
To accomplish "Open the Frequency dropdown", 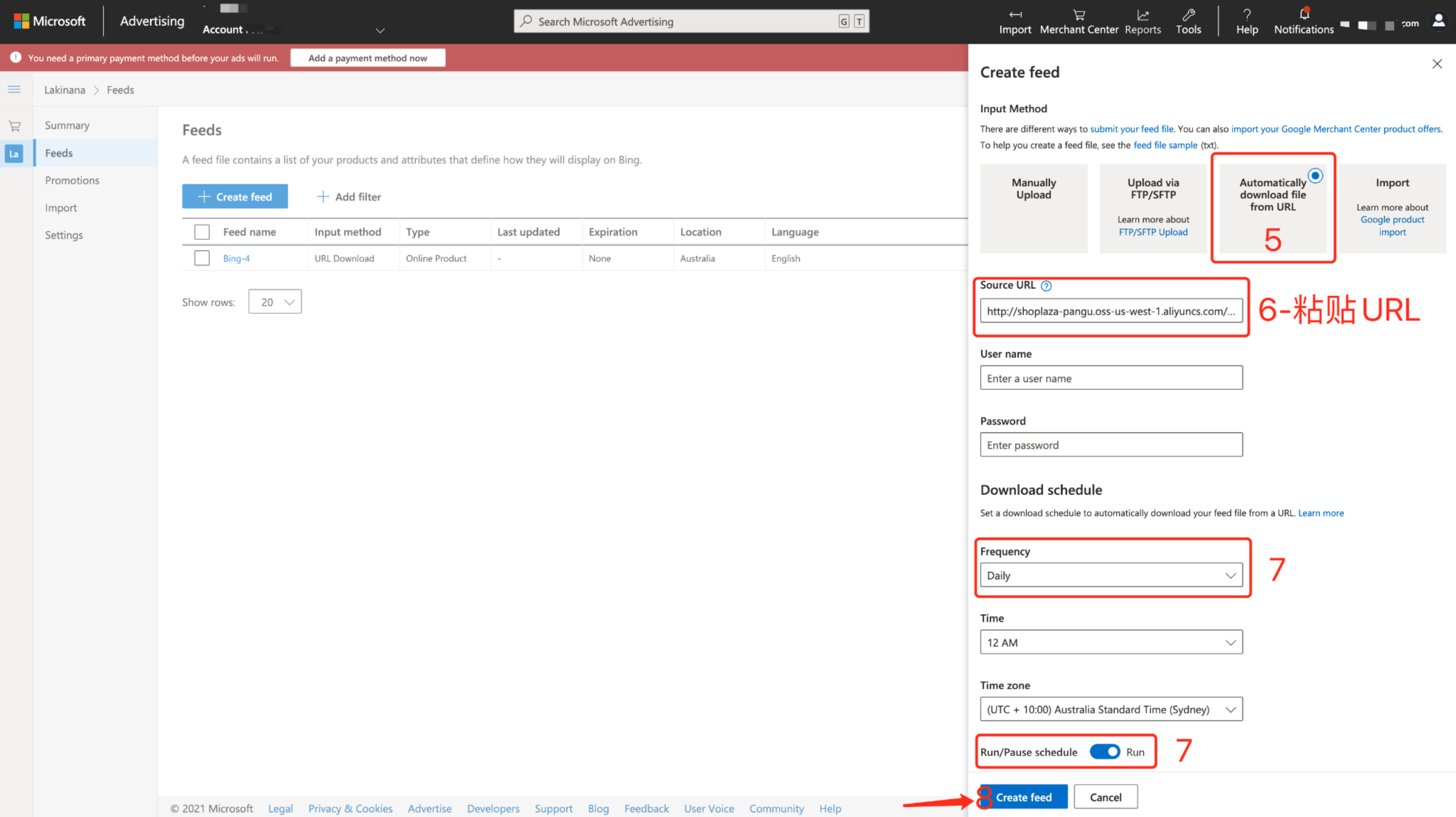I will pyautogui.click(x=1111, y=575).
